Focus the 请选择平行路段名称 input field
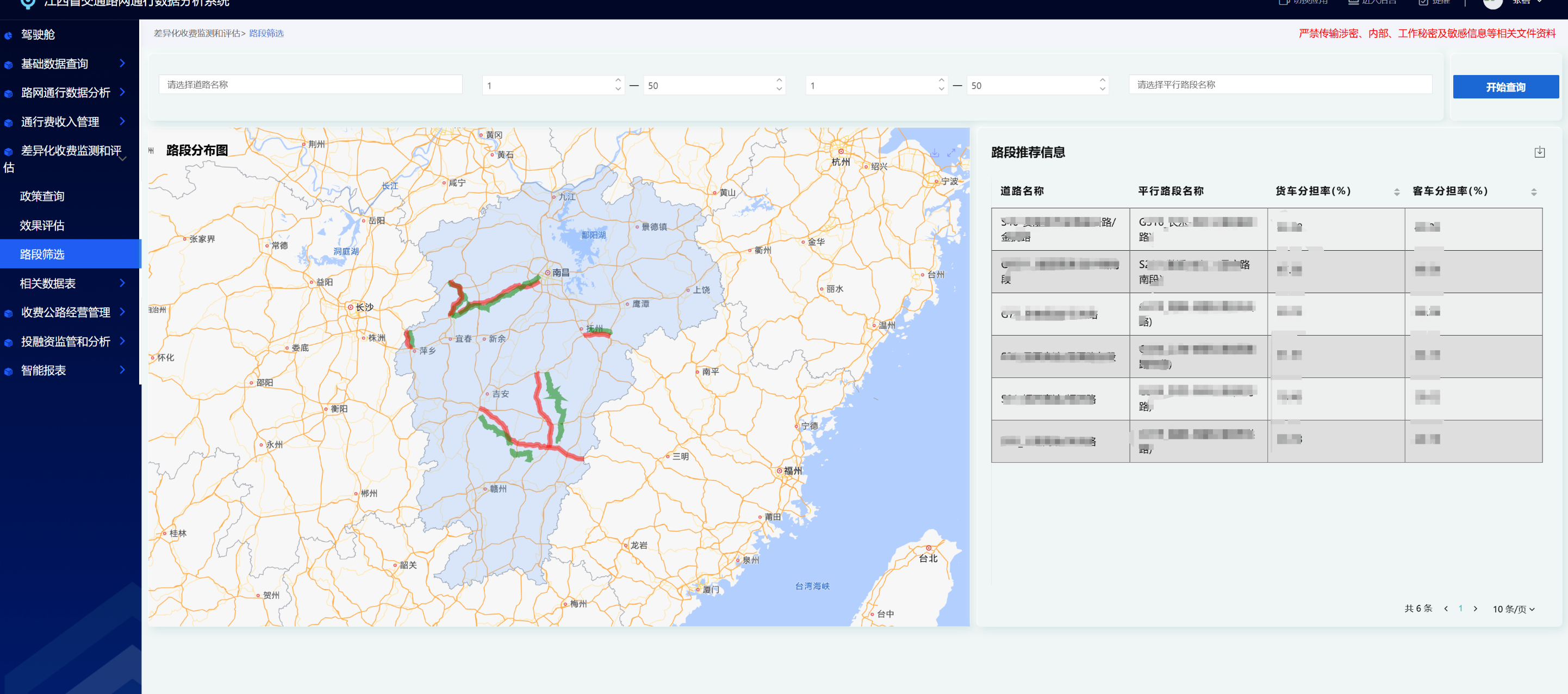The image size is (1568, 694). tap(1280, 85)
